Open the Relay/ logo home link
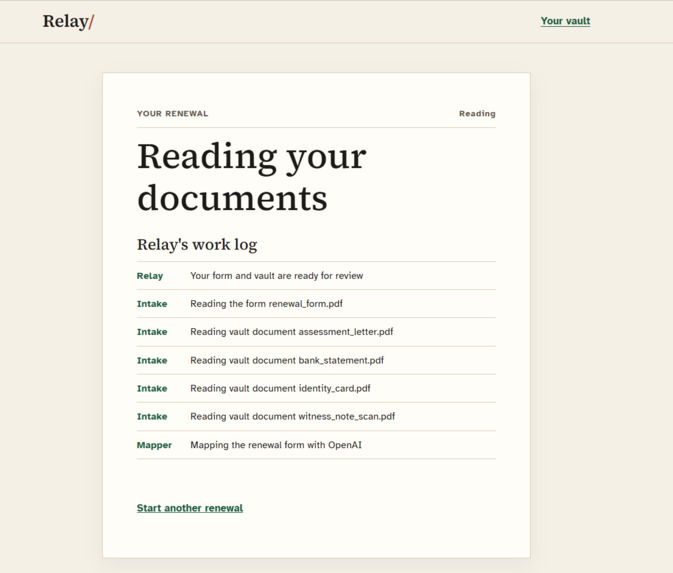 pos(68,21)
